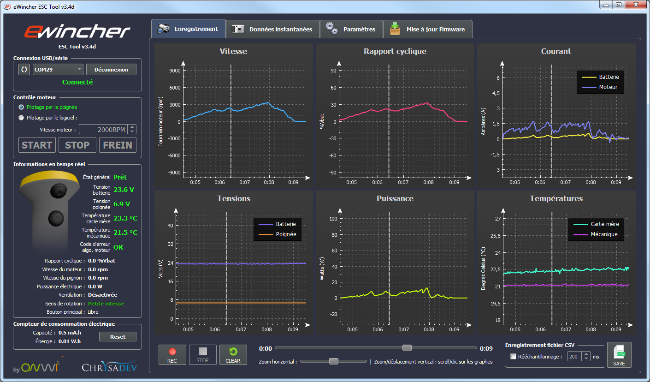Click the Vitesse moteur RPM input field
The height and width of the screenshot is (382, 650).
[104, 129]
